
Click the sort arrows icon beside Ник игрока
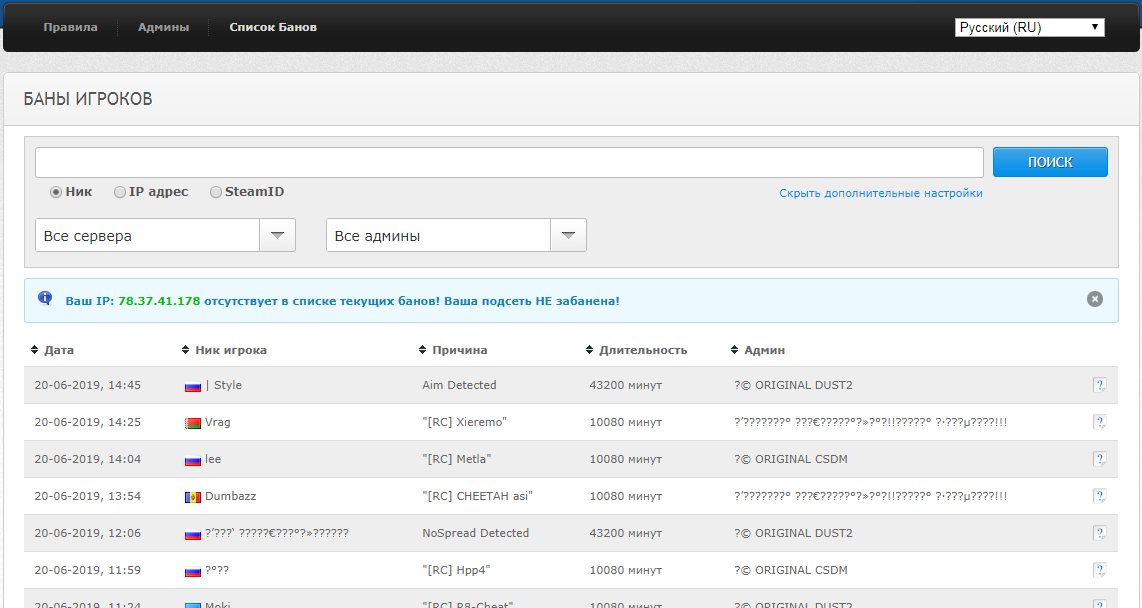[x=185, y=350]
